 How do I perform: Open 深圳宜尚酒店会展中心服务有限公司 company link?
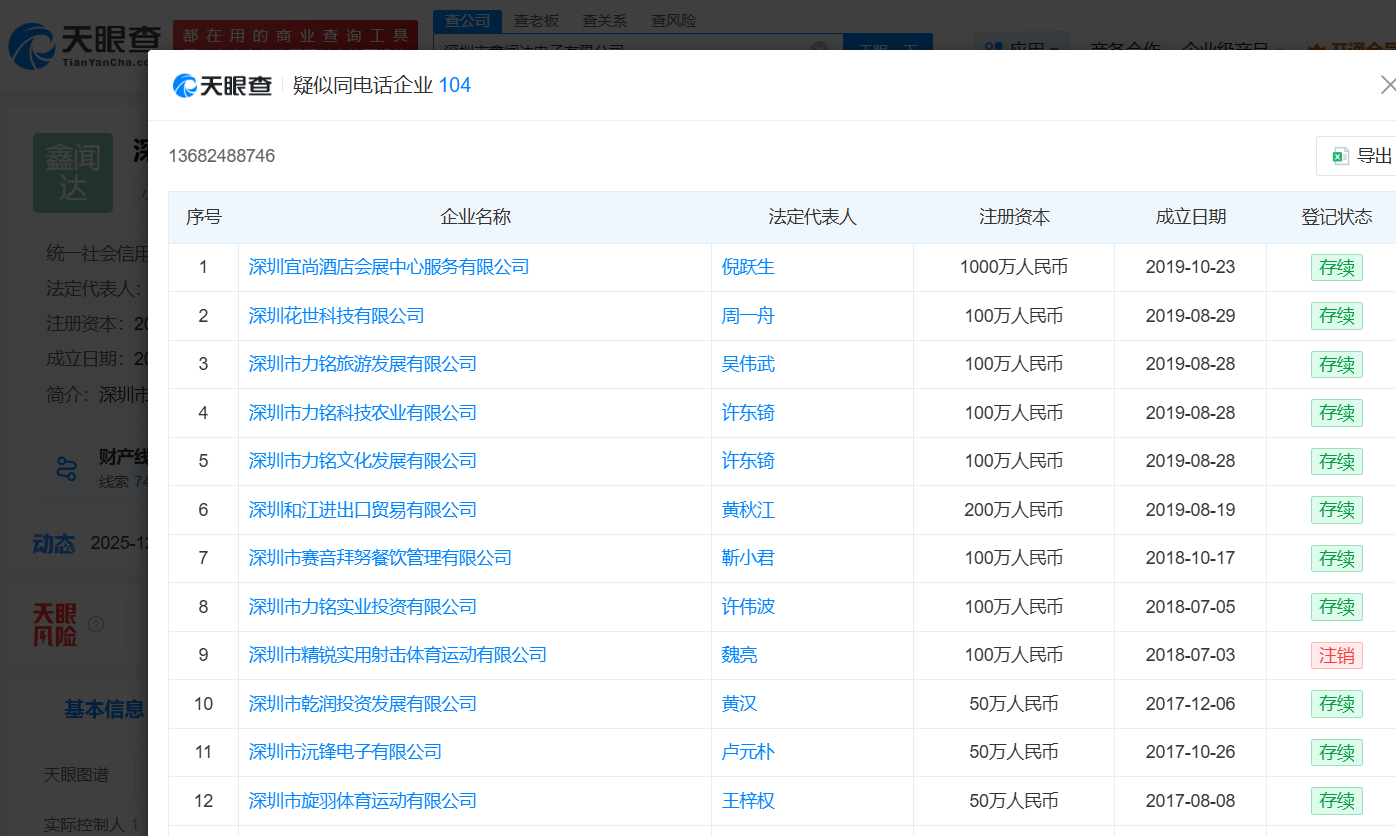[389, 267]
